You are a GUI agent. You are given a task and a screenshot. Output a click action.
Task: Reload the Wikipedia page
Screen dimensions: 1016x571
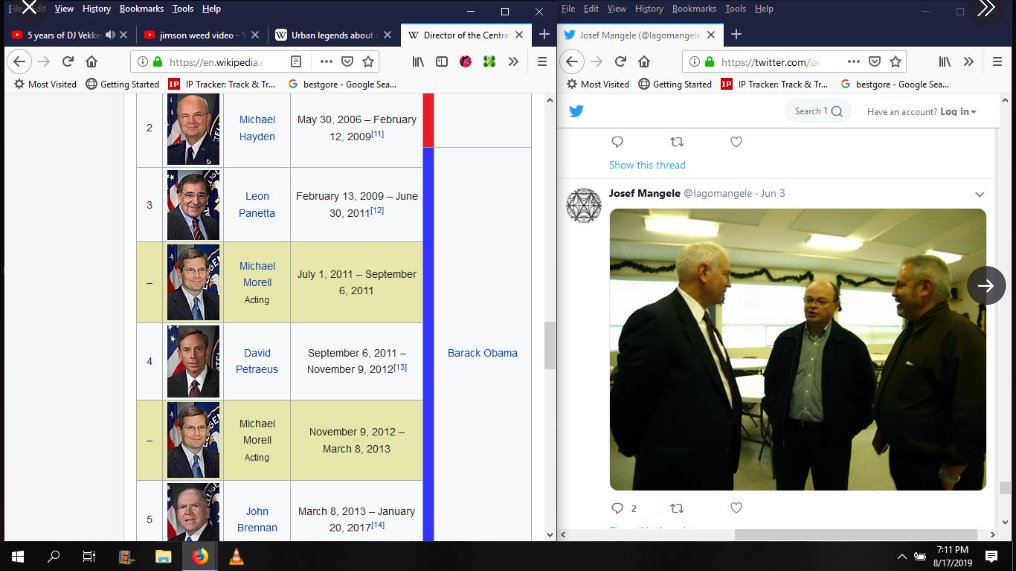[68, 62]
